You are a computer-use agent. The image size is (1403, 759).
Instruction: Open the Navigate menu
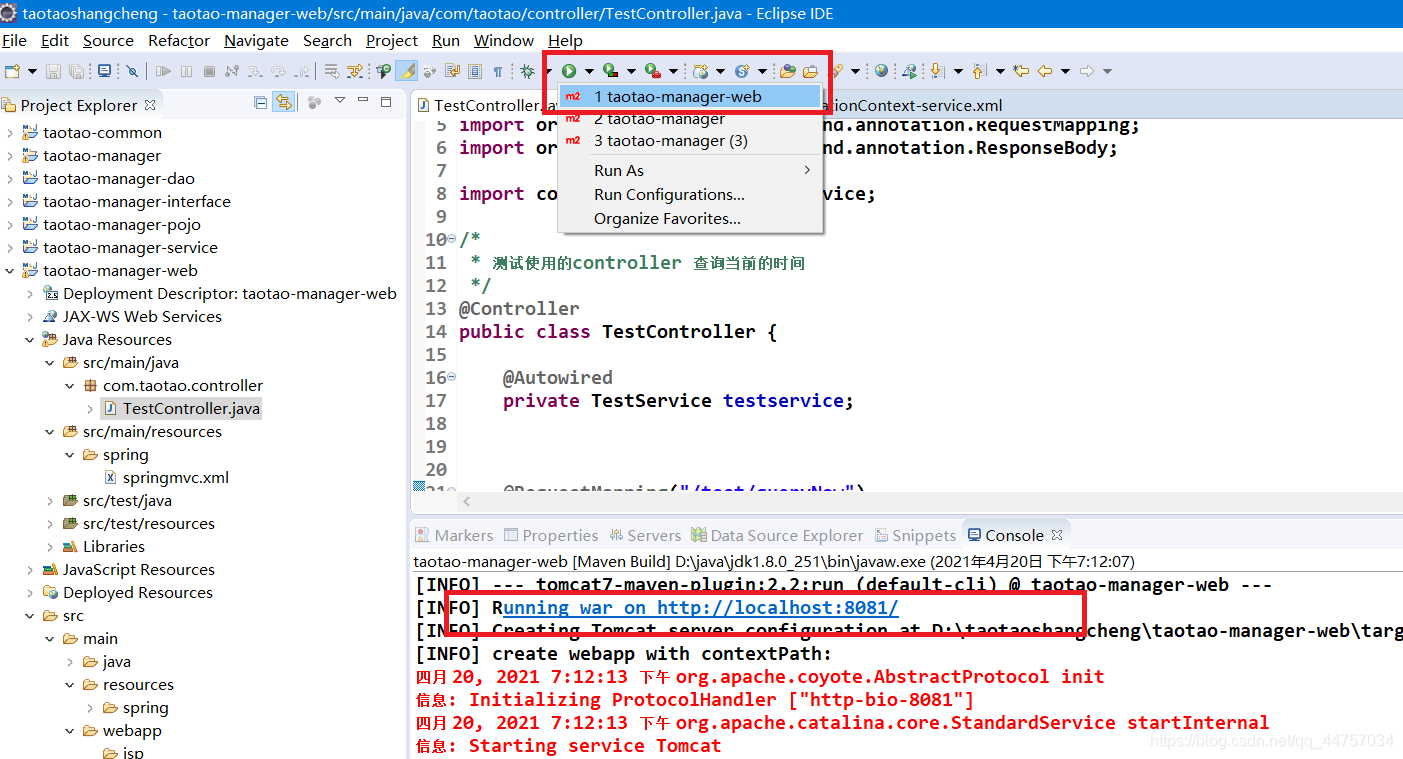point(256,41)
